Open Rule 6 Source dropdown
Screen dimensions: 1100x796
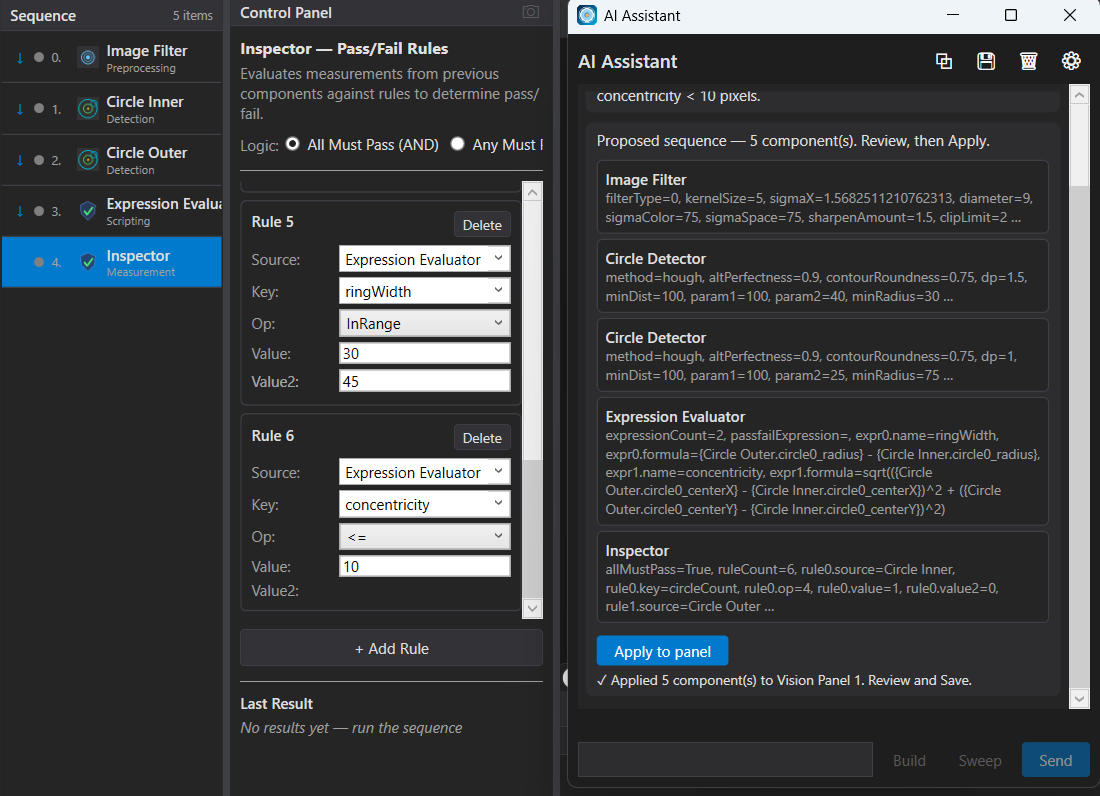pos(424,472)
